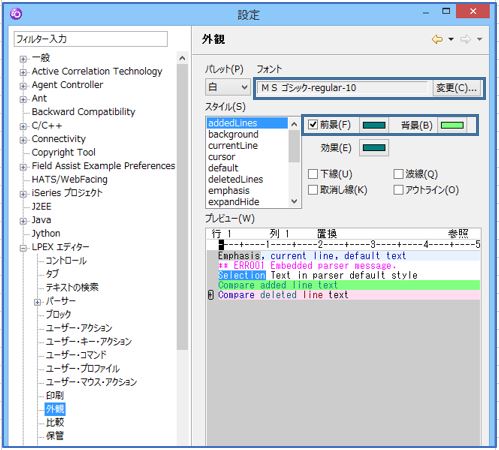499x450 pixels.
Task: Click 'Compare added line text' in preview
Action: click(x=278, y=285)
